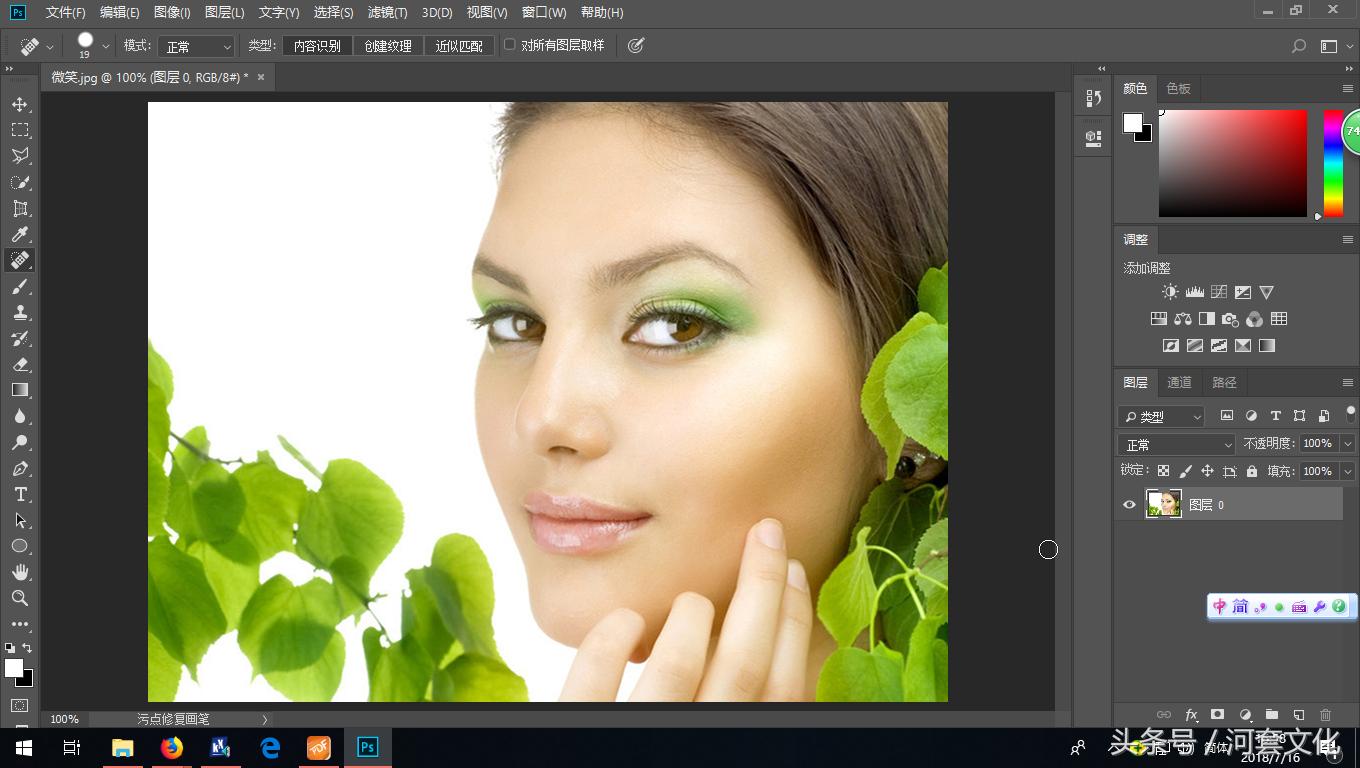Open the 模式 blending dropdown in options bar
The image size is (1360, 768).
coord(196,45)
